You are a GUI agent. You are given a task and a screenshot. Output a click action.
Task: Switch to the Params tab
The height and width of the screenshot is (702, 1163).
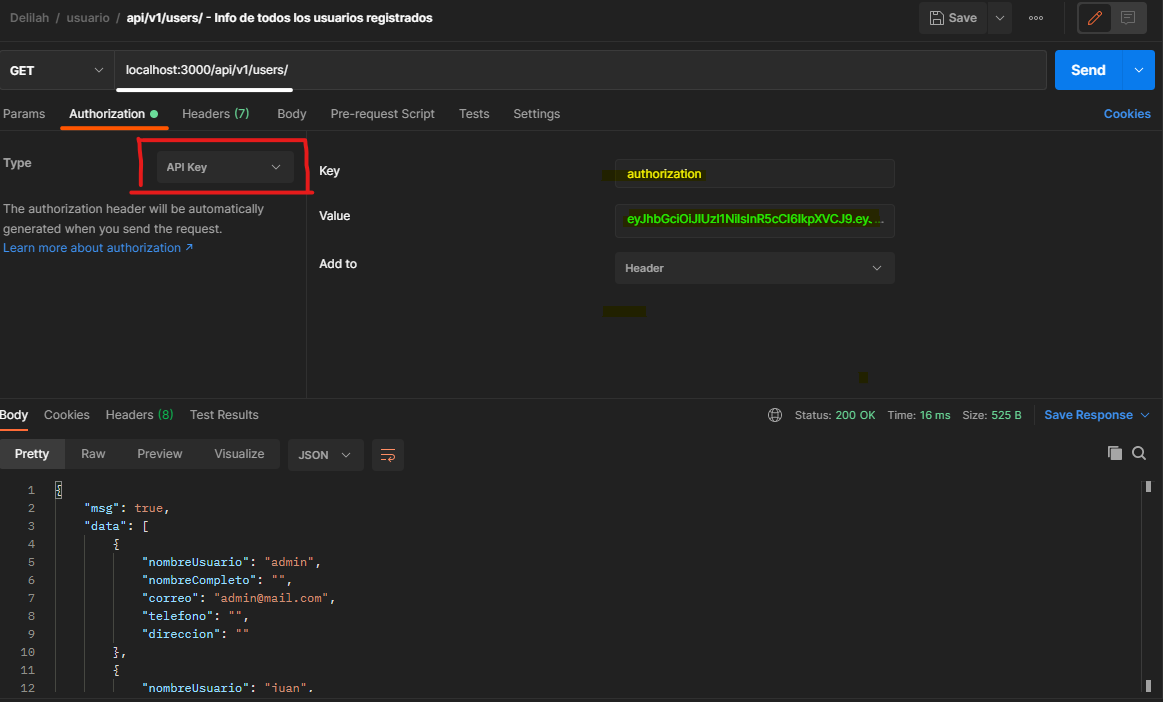pos(24,114)
